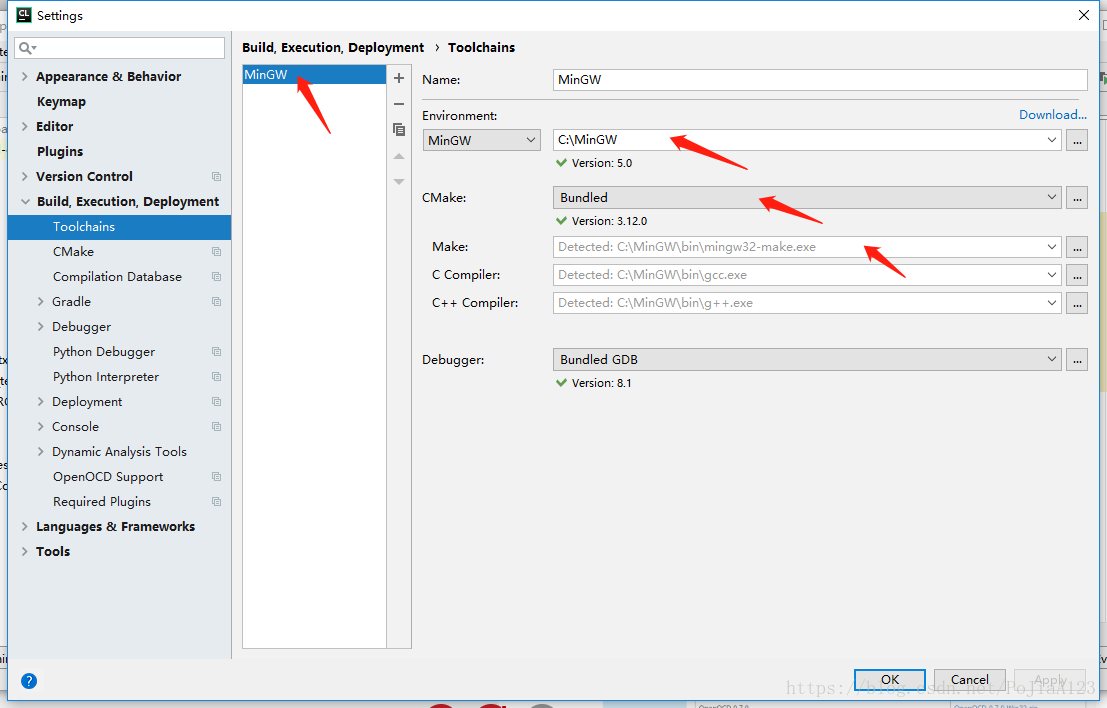Close the Settings dialog window

pyautogui.click(x=1084, y=15)
